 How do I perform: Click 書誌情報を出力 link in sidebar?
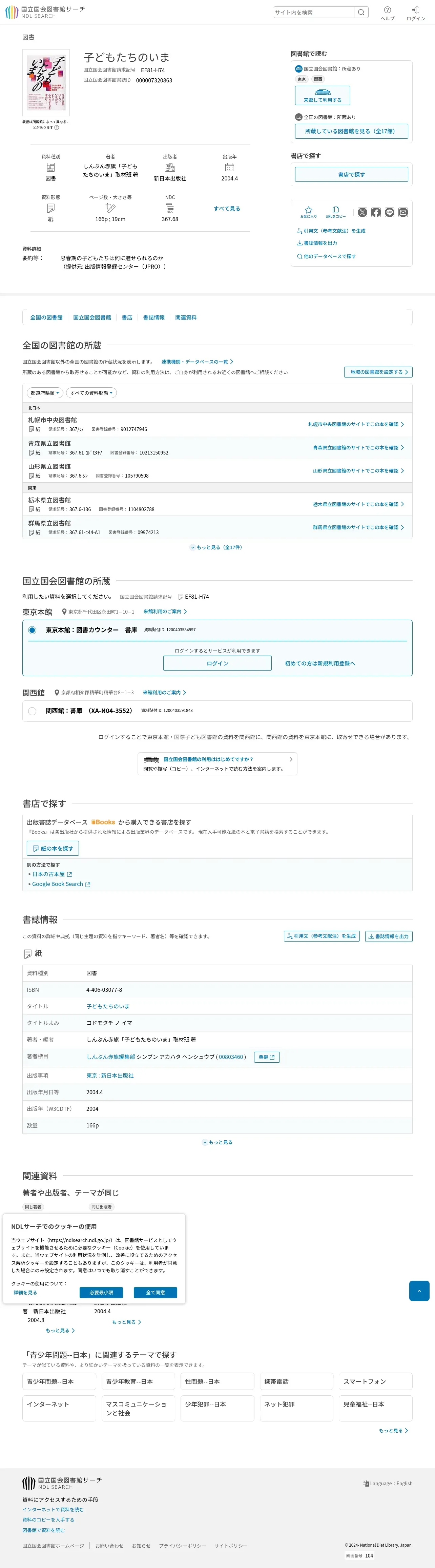pyautogui.click(x=316, y=243)
